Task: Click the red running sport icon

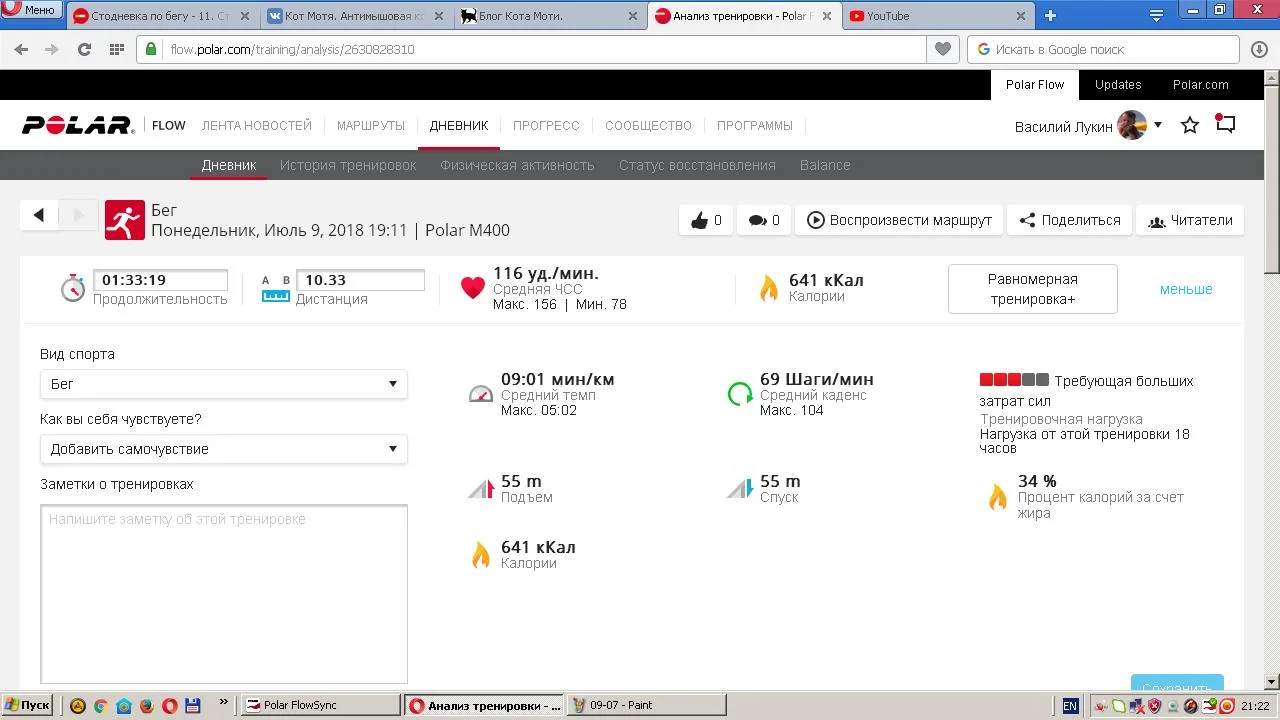Action: (x=124, y=221)
